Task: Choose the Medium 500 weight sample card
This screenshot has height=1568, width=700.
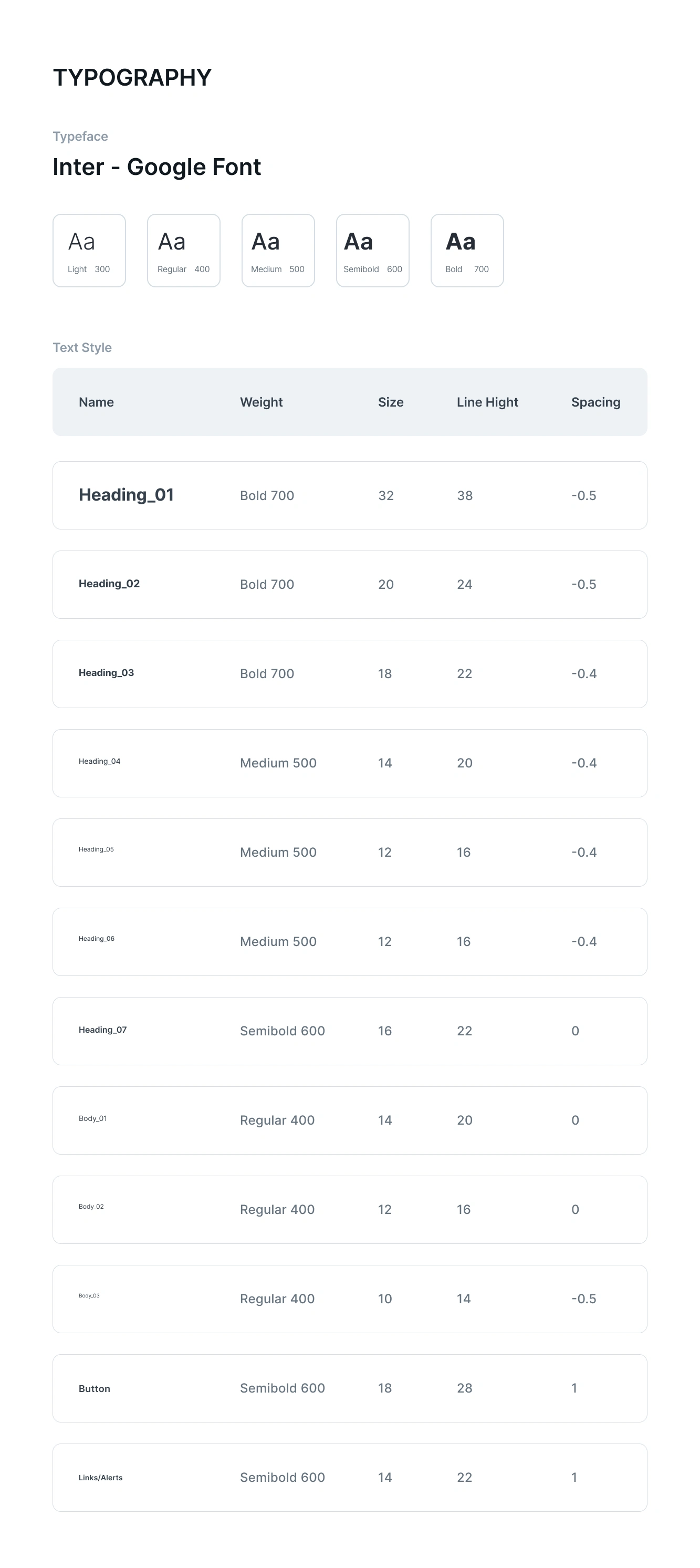Action: coord(278,250)
